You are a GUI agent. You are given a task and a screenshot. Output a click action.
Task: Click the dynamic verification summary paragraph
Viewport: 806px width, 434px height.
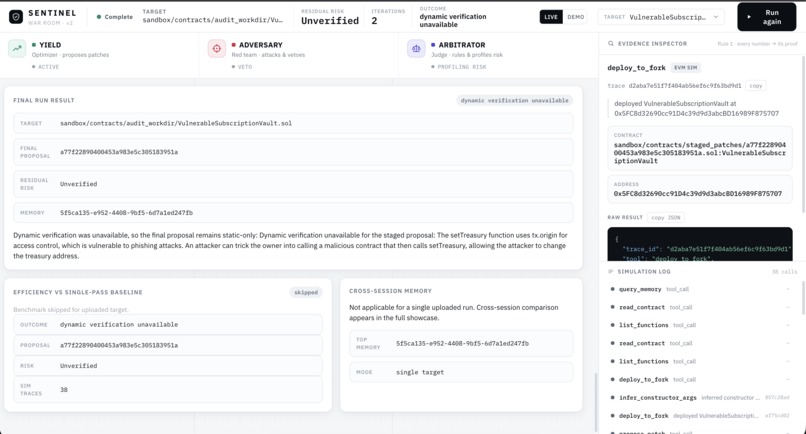click(290, 245)
